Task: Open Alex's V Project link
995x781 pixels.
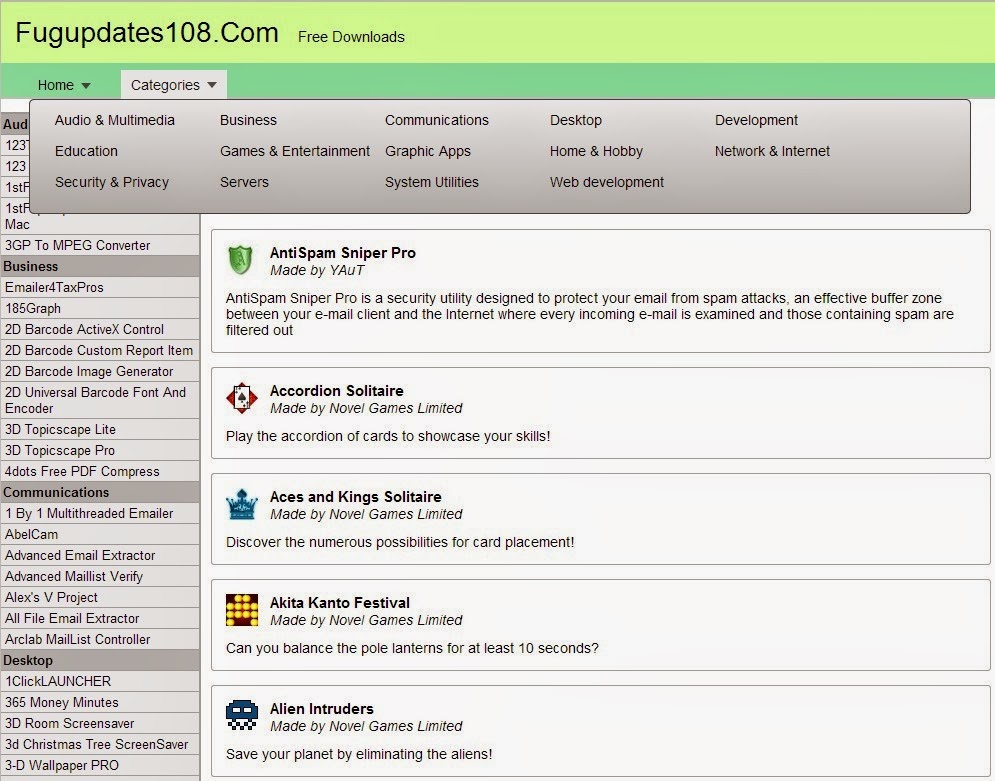Action: point(100,596)
